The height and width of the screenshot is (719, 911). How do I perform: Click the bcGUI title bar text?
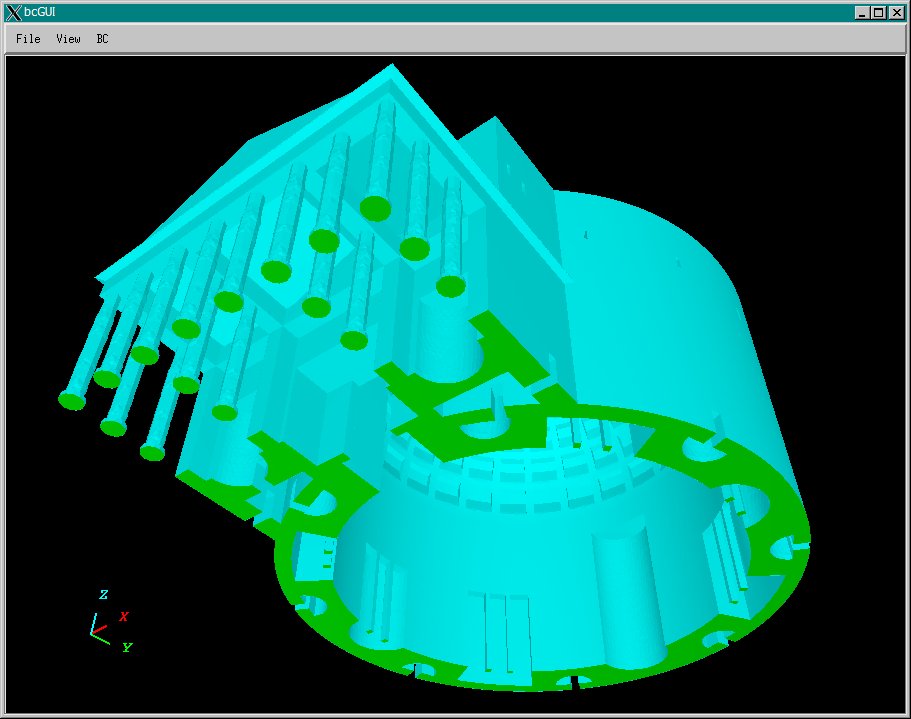[40, 12]
